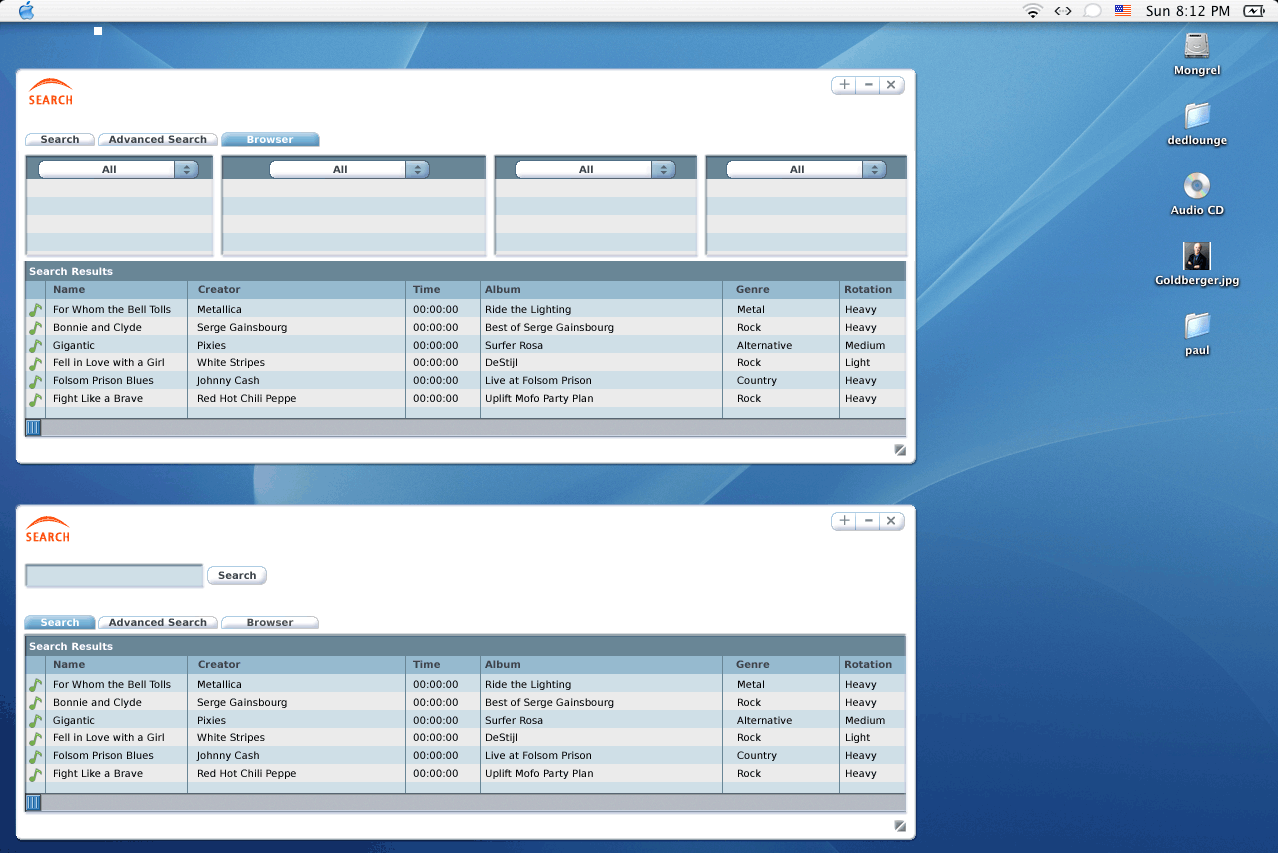Select 'Country' genre cell in top window
This screenshot has height=853, width=1278.
(756, 381)
